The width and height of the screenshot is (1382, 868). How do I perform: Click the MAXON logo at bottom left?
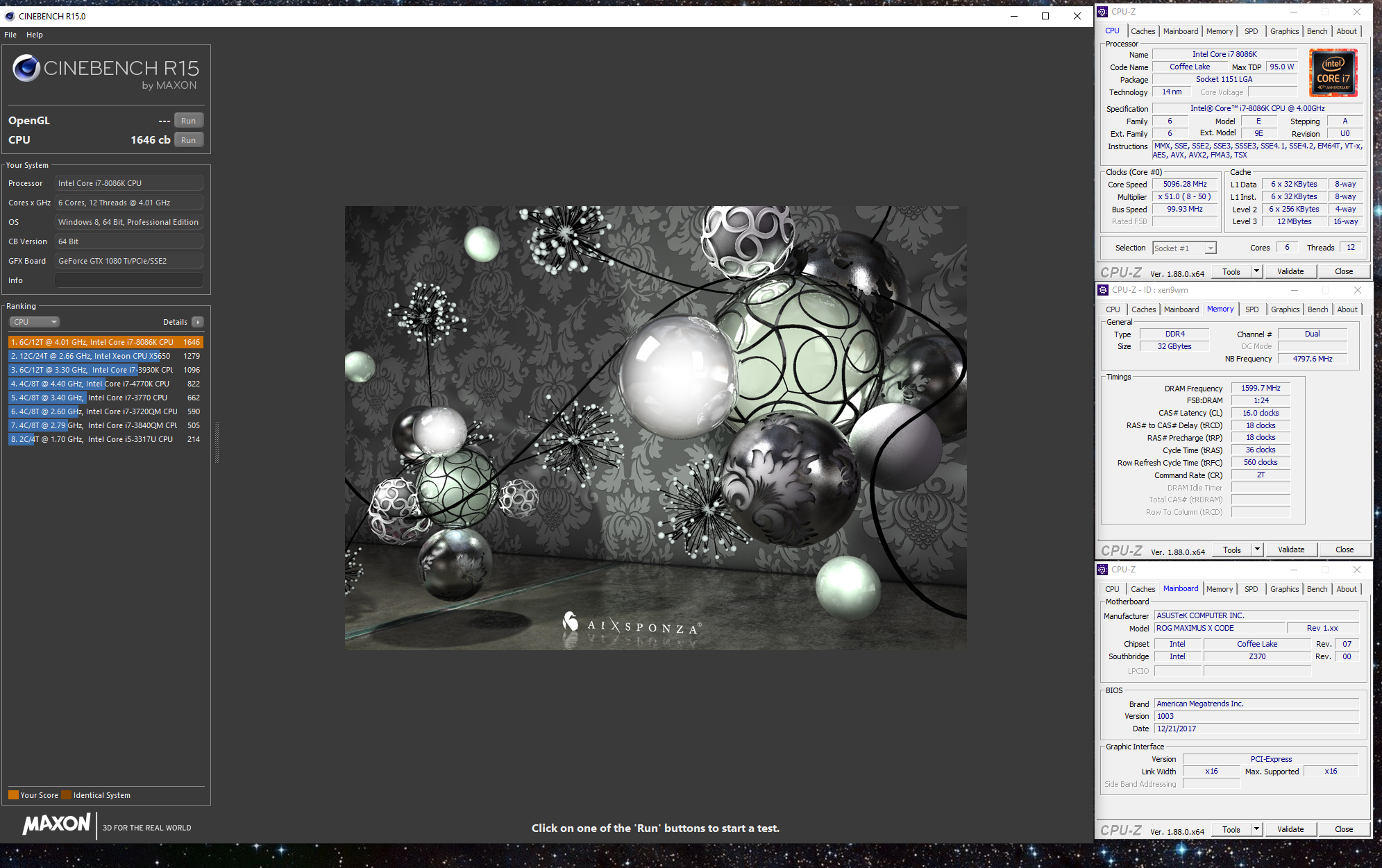point(57,824)
